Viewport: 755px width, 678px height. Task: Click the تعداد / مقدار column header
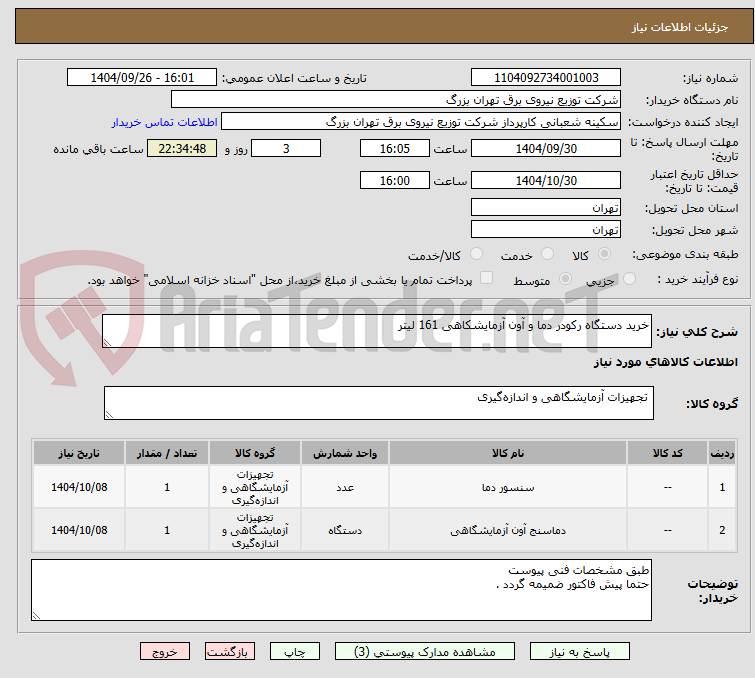pos(167,453)
